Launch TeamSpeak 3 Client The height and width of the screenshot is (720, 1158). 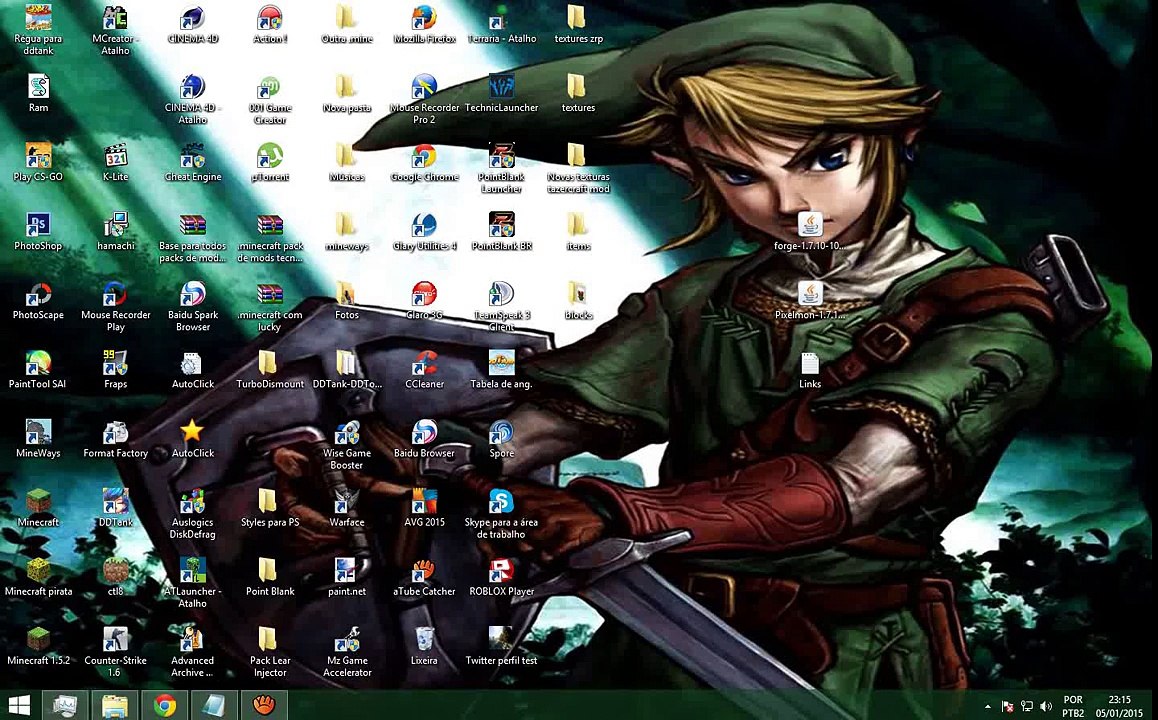pyautogui.click(x=501, y=294)
